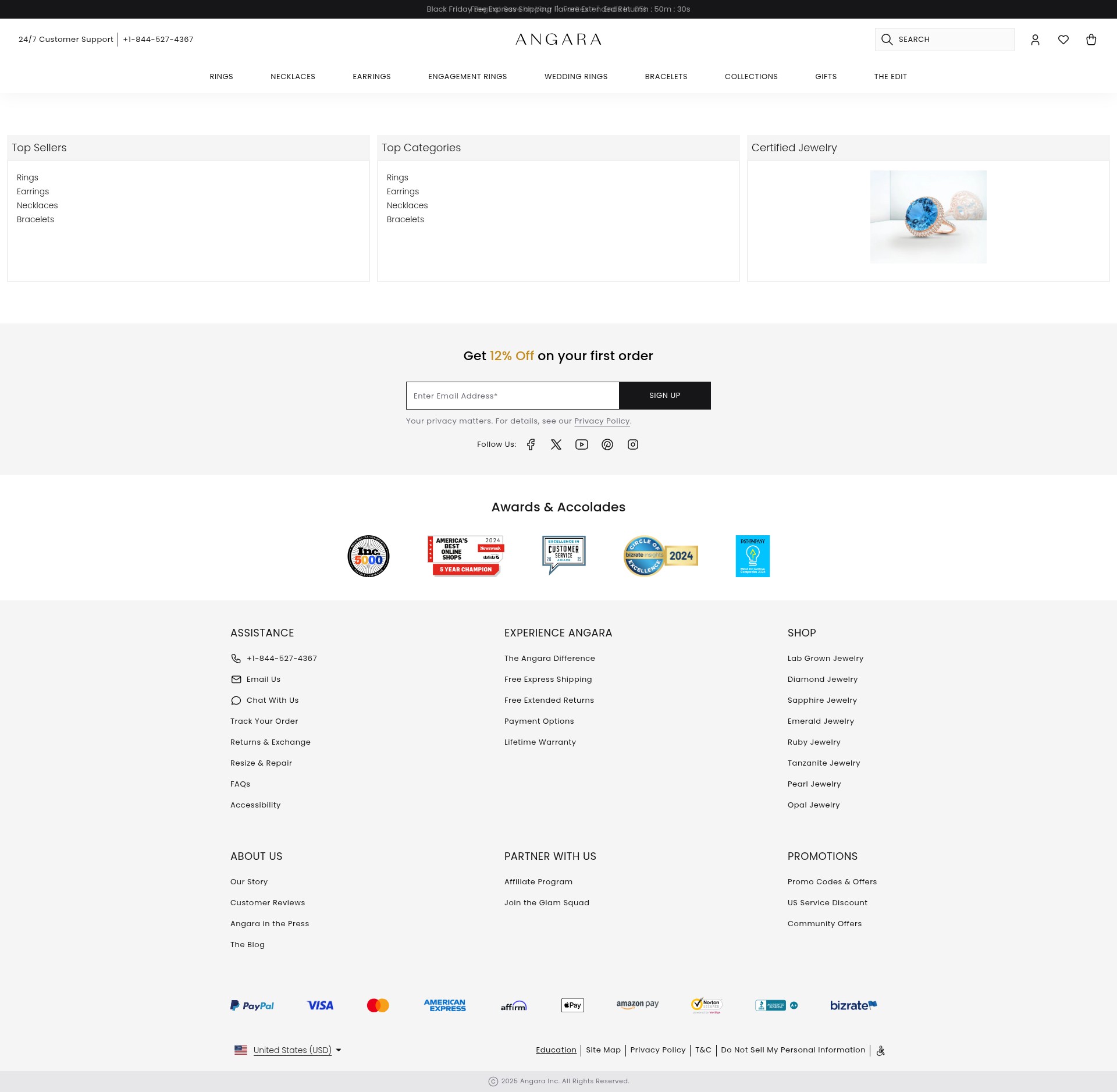Open Sapphire Jewelry link
Viewport: 1117px width, 1092px height.
(822, 700)
